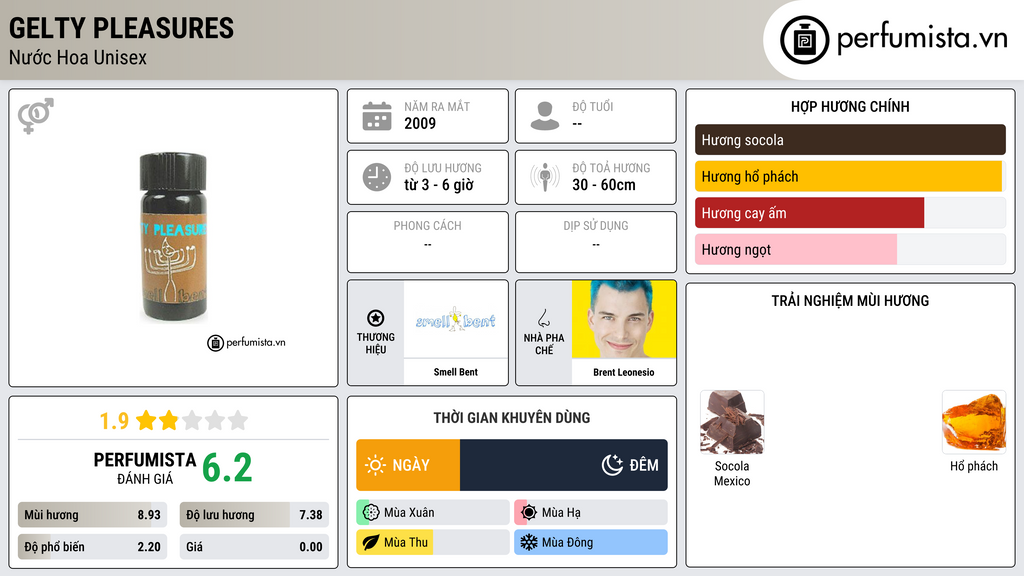The width and height of the screenshot is (1024, 576).
Task: Click the Hương socola accord bar
Action: point(850,140)
